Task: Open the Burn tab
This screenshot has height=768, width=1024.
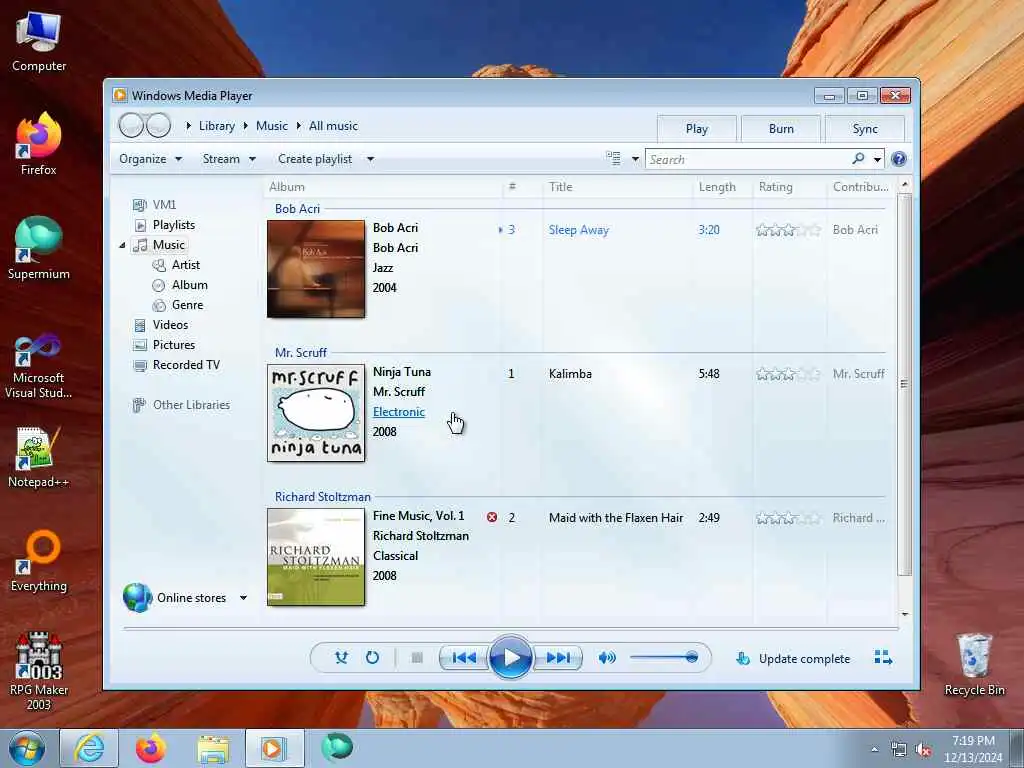Action: pyautogui.click(x=781, y=129)
